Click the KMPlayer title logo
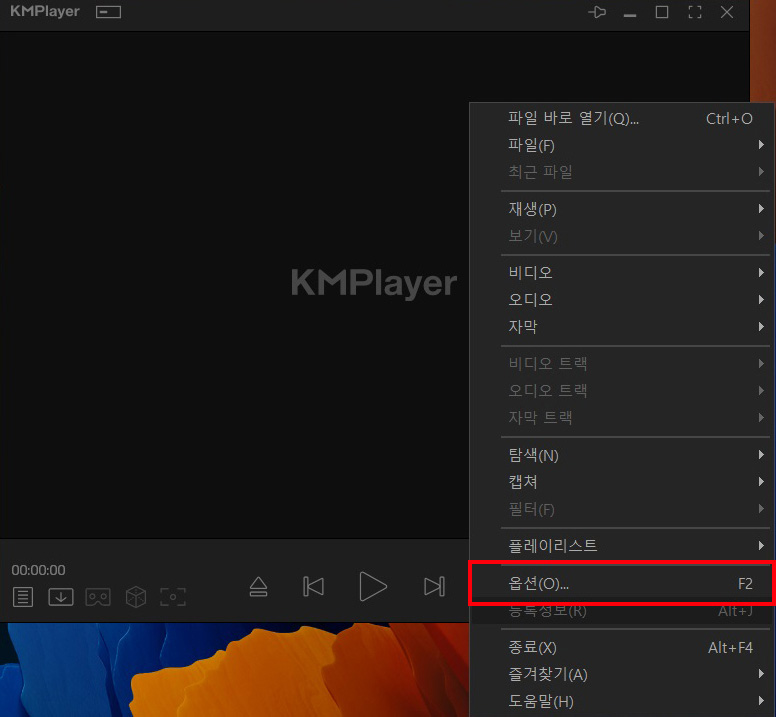Viewport: 776px width, 717px height. coord(45,11)
